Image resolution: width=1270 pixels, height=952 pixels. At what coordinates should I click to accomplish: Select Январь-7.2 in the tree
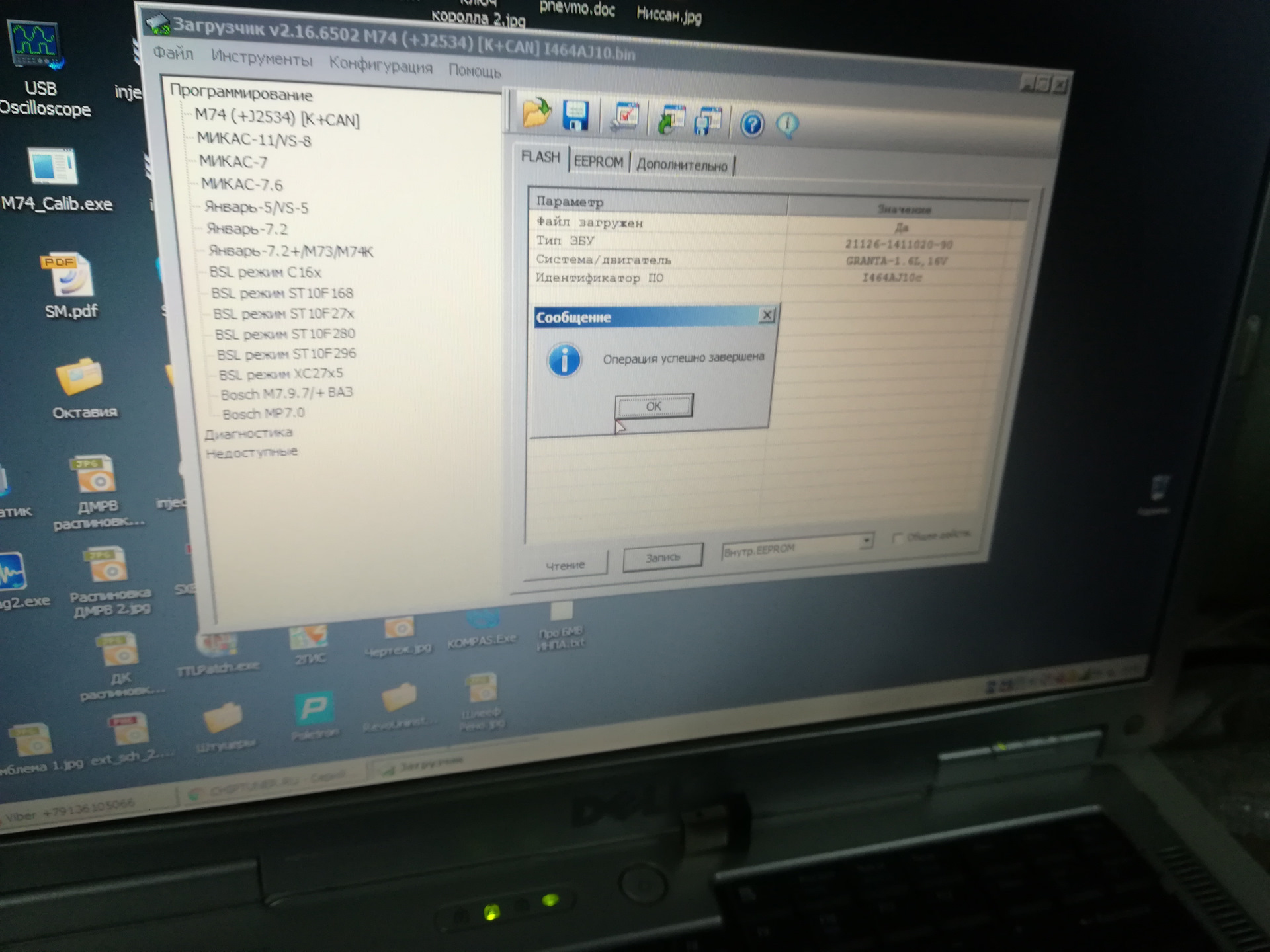point(246,229)
